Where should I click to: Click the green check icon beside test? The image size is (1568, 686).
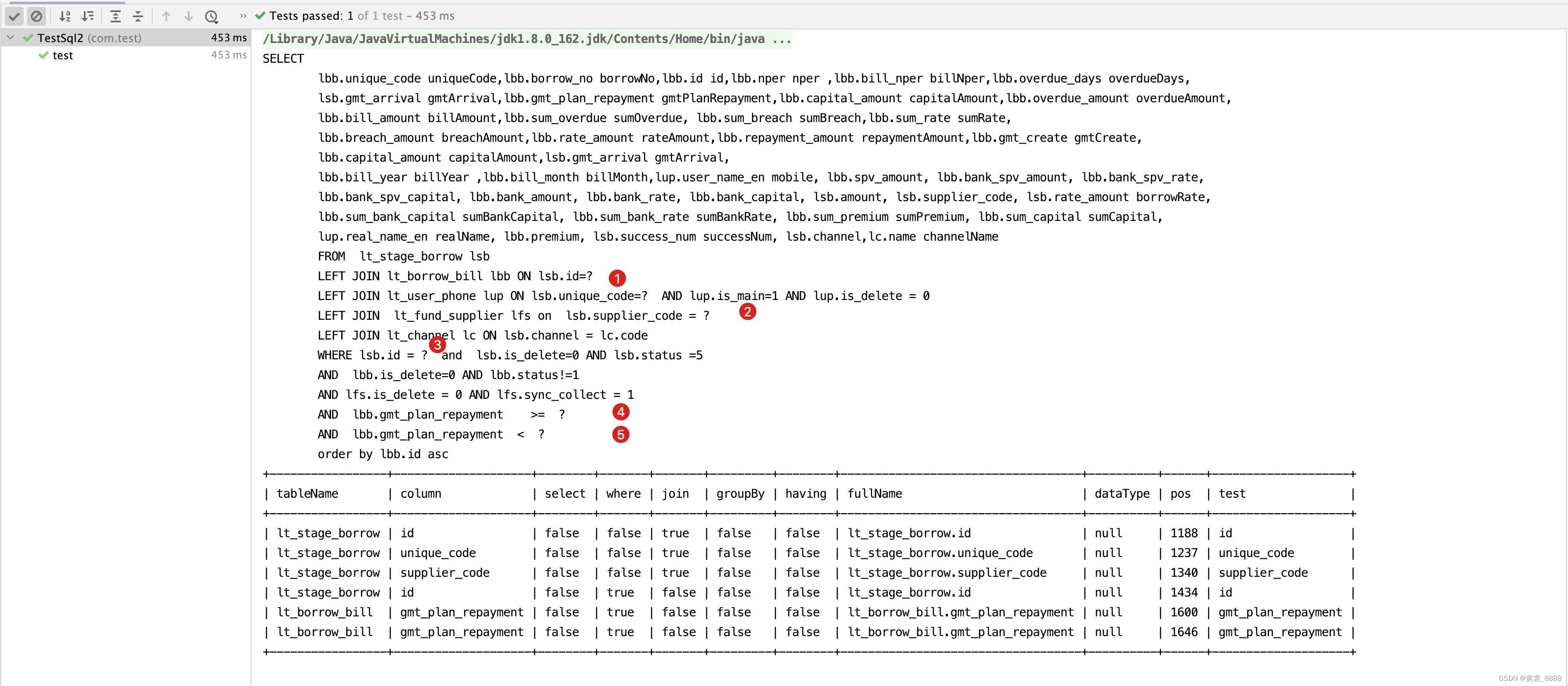click(43, 55)
